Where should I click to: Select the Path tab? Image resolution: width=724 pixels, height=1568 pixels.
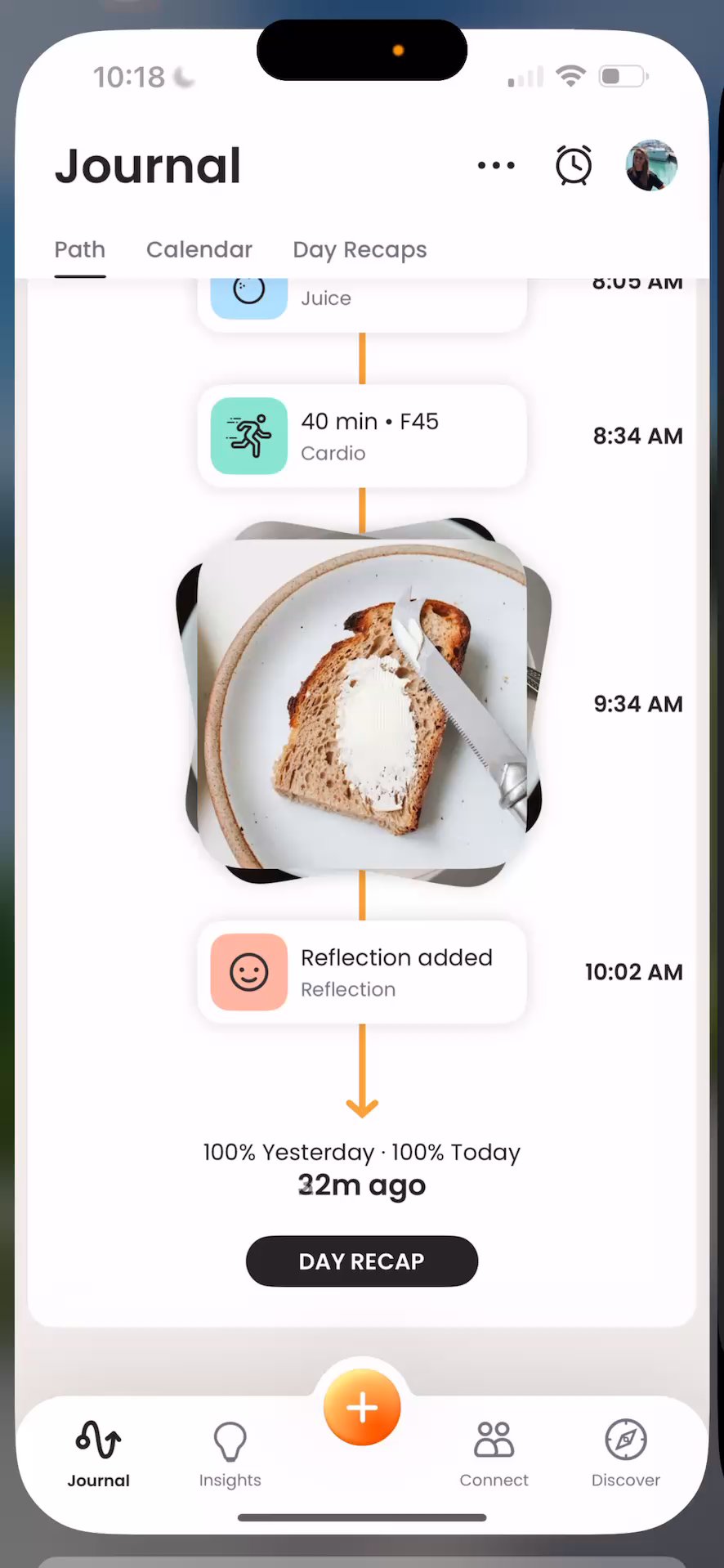(x=80, y=249)
